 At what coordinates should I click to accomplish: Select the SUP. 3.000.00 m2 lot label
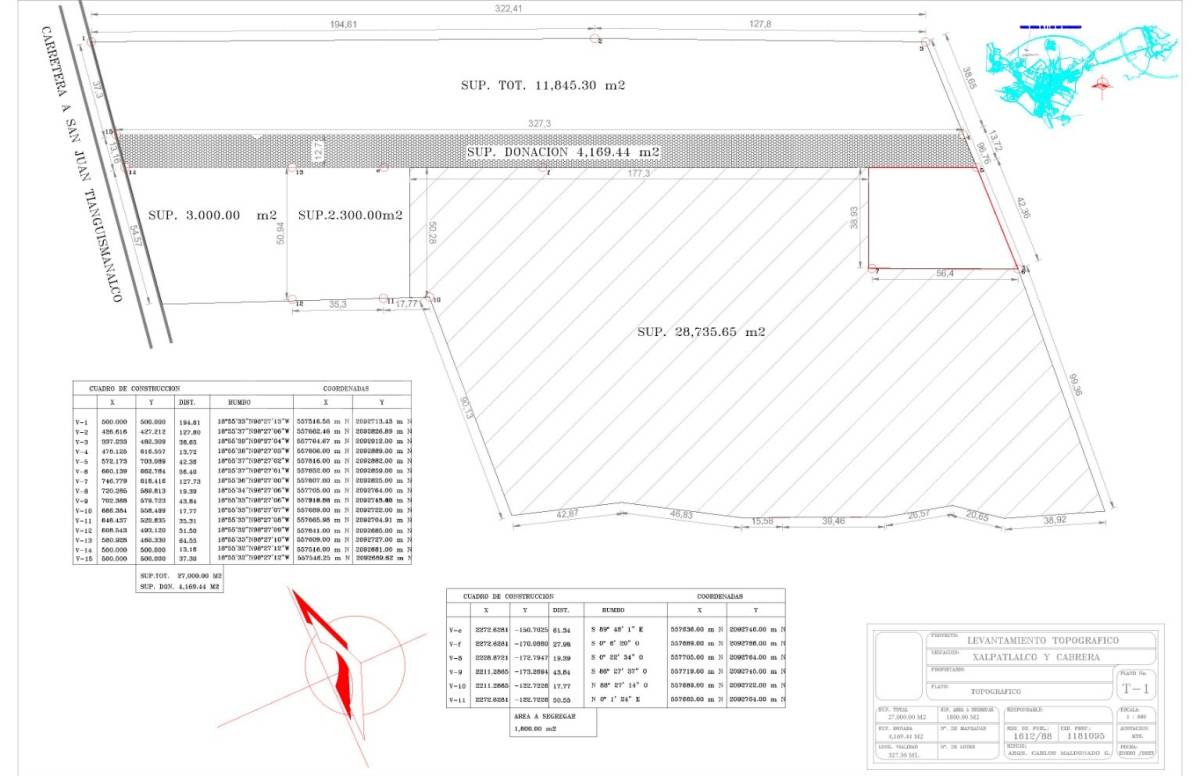tap(212, 215)
